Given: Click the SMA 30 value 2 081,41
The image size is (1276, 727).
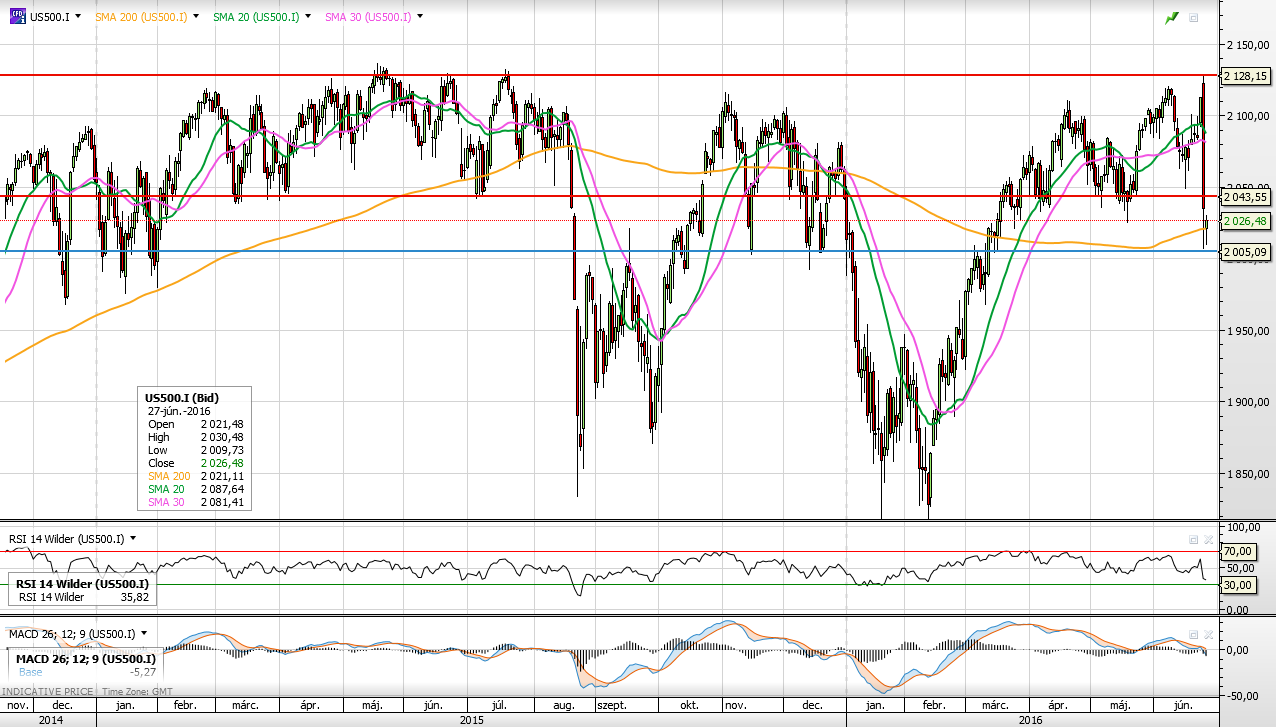Looking at the screenshot, I should point(222,502).
